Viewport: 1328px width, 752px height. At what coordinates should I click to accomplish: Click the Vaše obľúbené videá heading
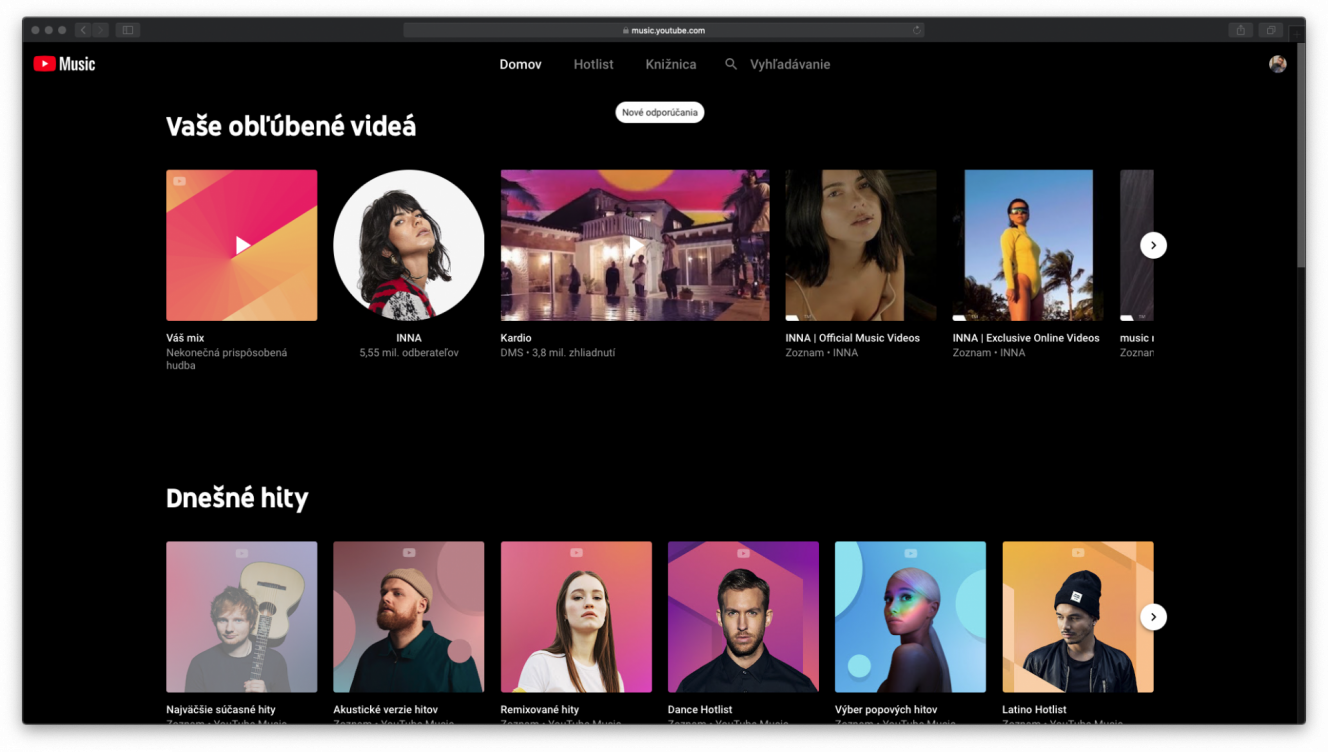291,126
